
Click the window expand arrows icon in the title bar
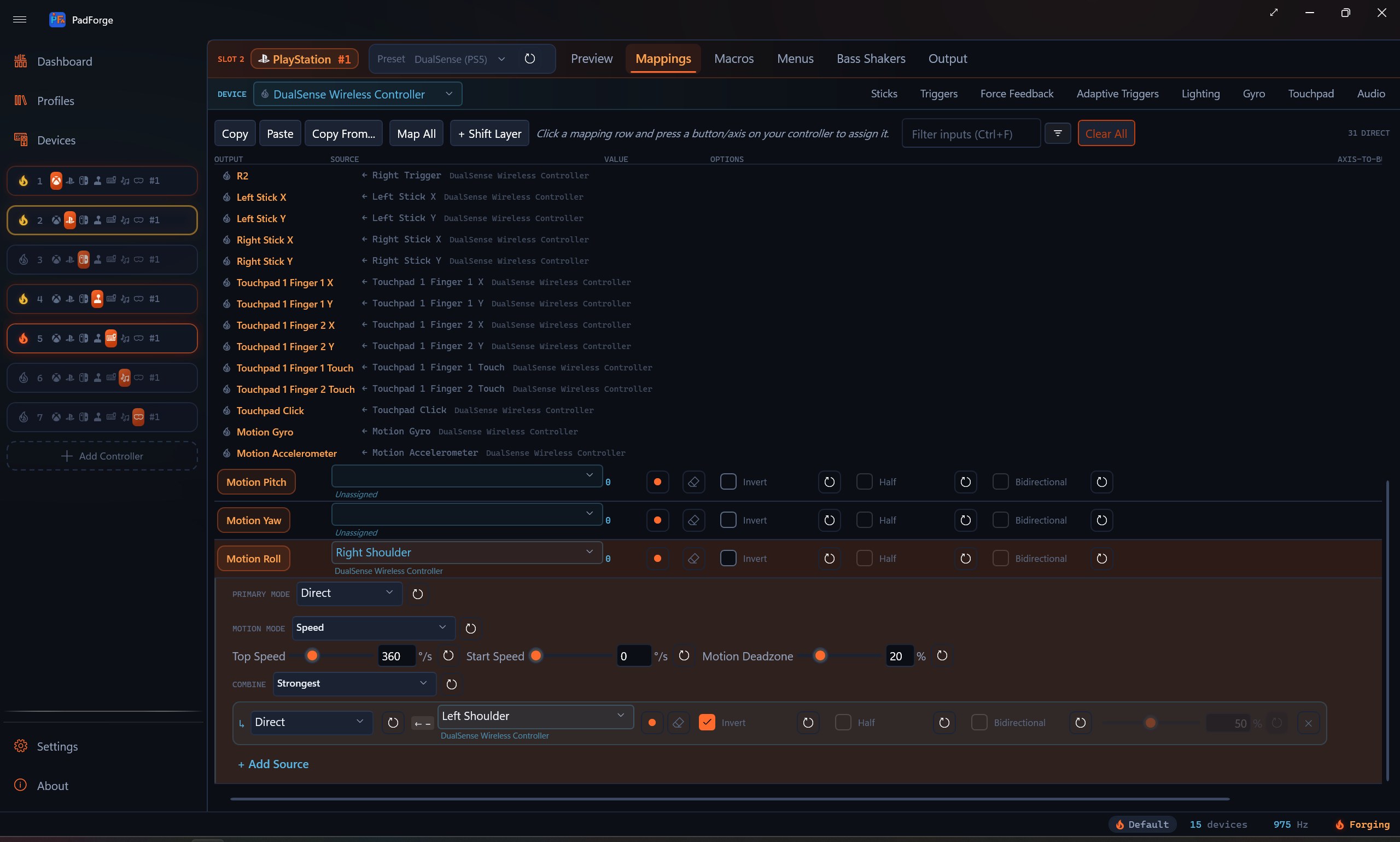[1274, 13]
